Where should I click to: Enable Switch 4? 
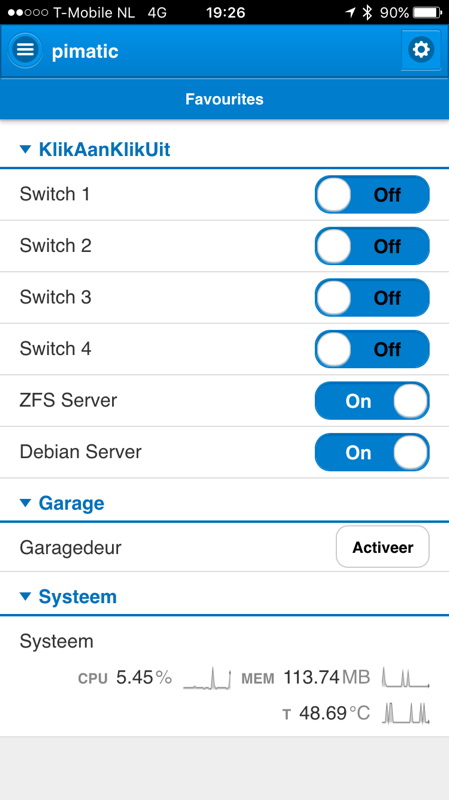[x=372, y=349]
